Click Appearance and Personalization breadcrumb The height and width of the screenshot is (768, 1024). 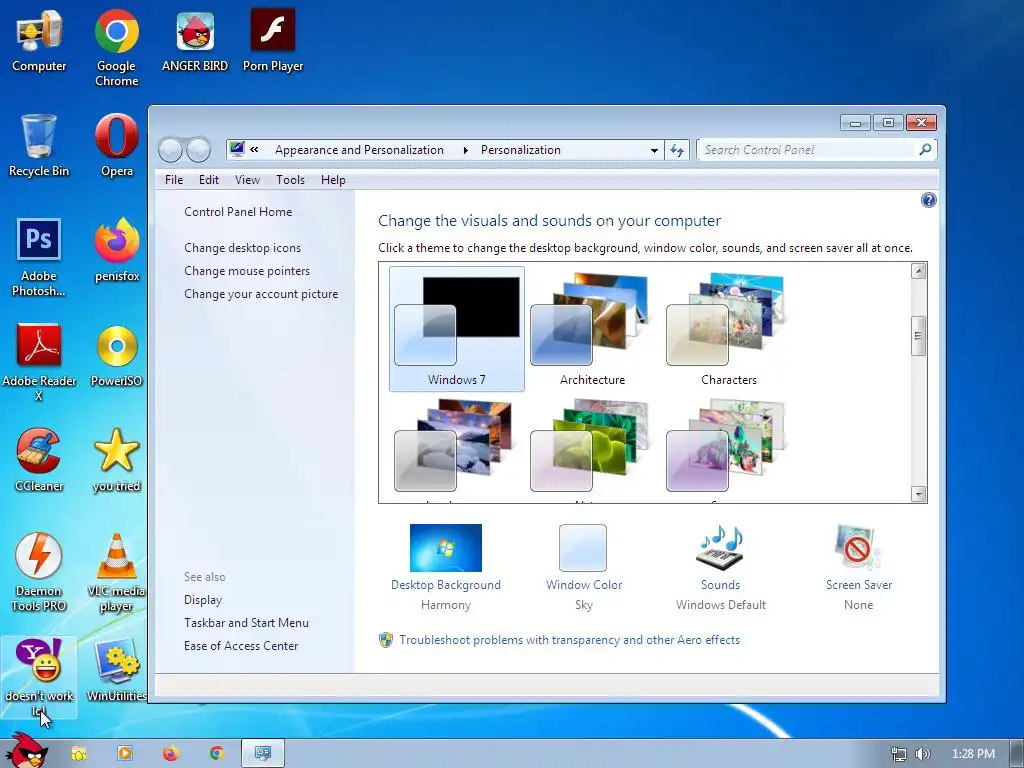tap(359, 150)
